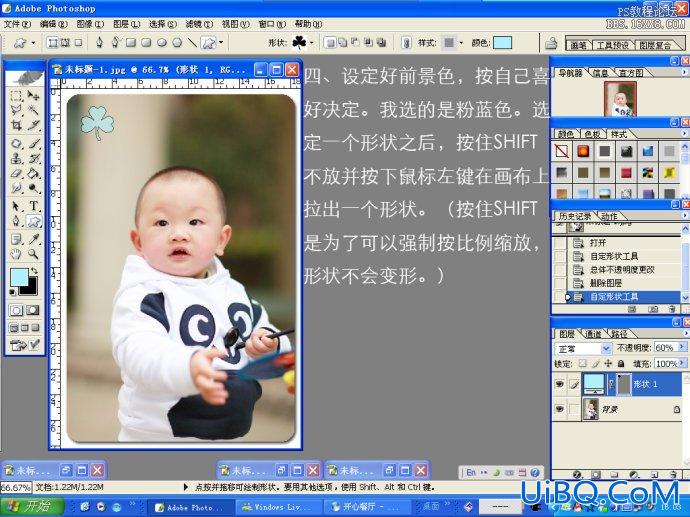Delete layer with Layers panel trash
This screenshot has width=690, height=517.
pyautogui.click(x=672, y=475)
